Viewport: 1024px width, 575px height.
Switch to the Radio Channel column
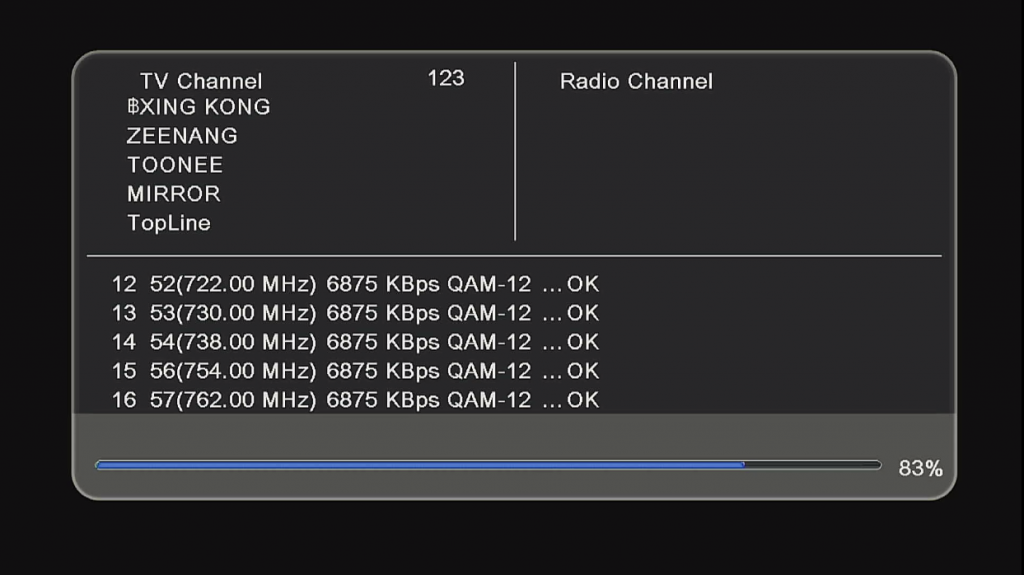636,81
